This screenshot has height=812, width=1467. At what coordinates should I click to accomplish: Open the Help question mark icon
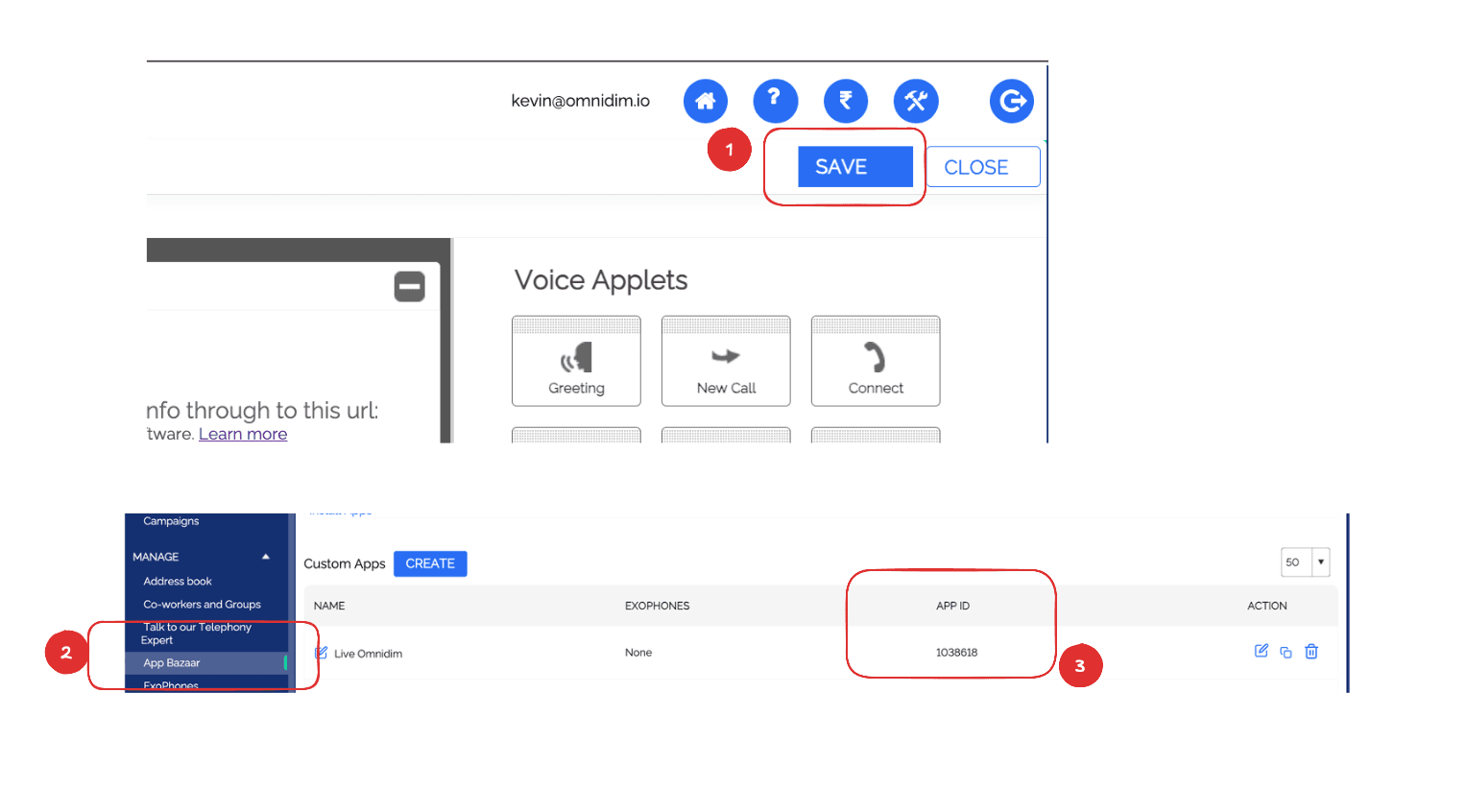tap(775, 101)
